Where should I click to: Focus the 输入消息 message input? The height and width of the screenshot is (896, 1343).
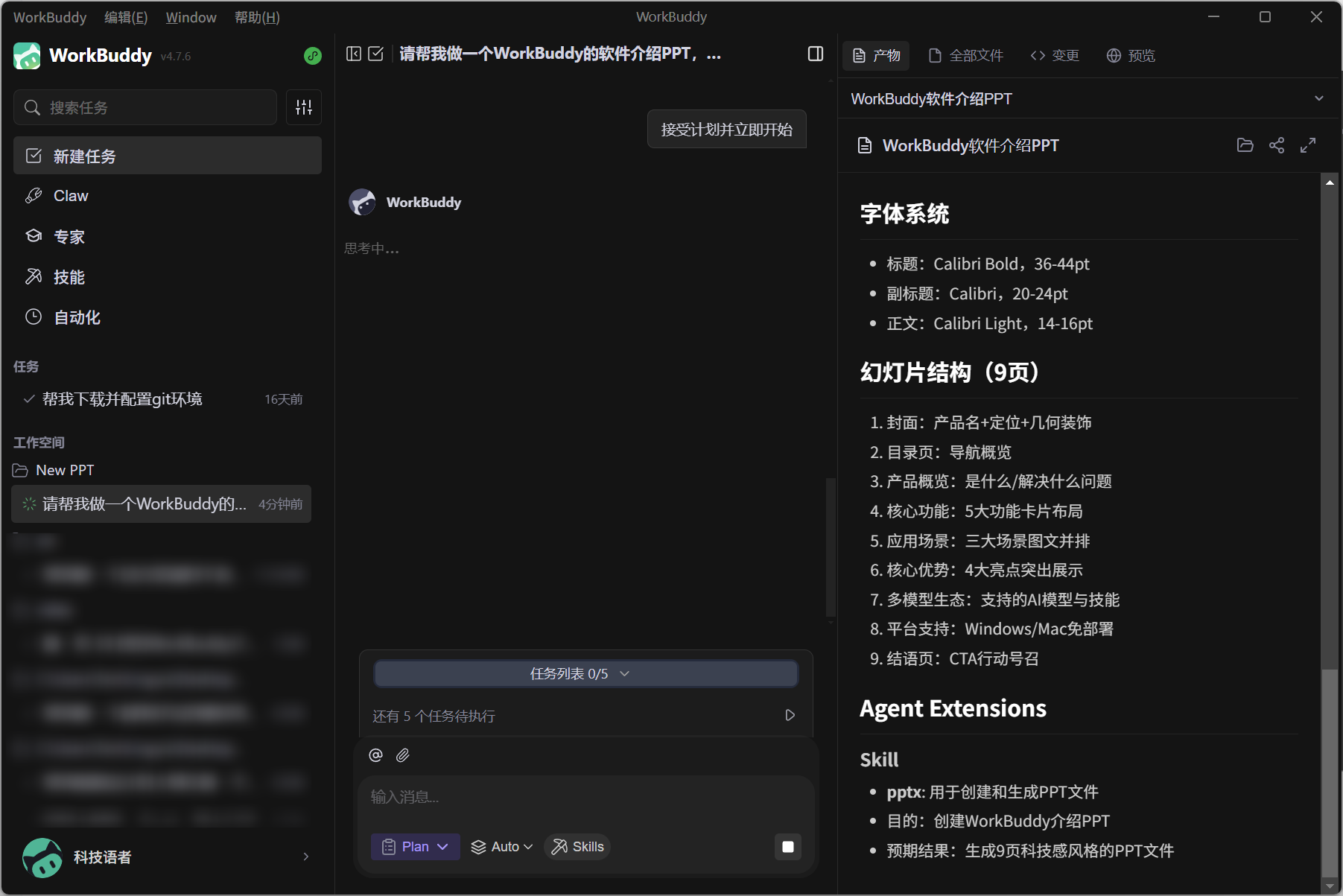tap(586, 797)
